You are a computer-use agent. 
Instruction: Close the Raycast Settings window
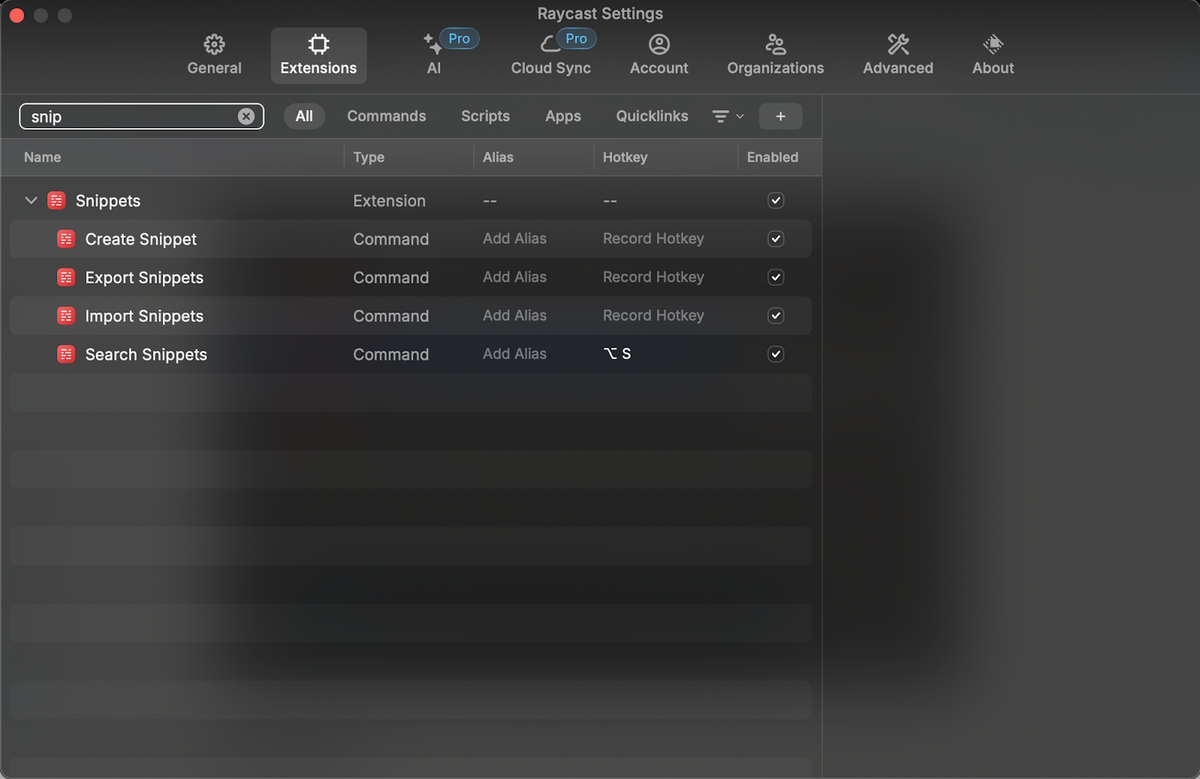pyautogui.click(x=16, y=15)
